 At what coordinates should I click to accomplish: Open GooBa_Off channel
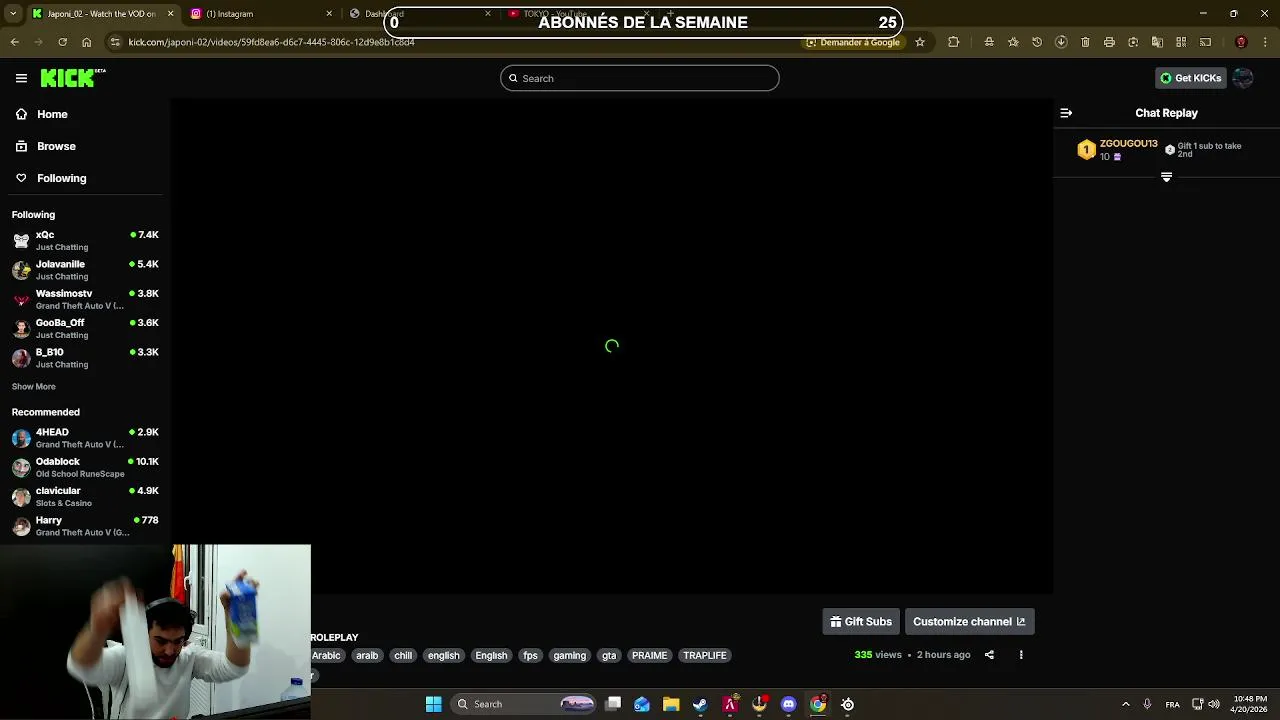(85, 329)
